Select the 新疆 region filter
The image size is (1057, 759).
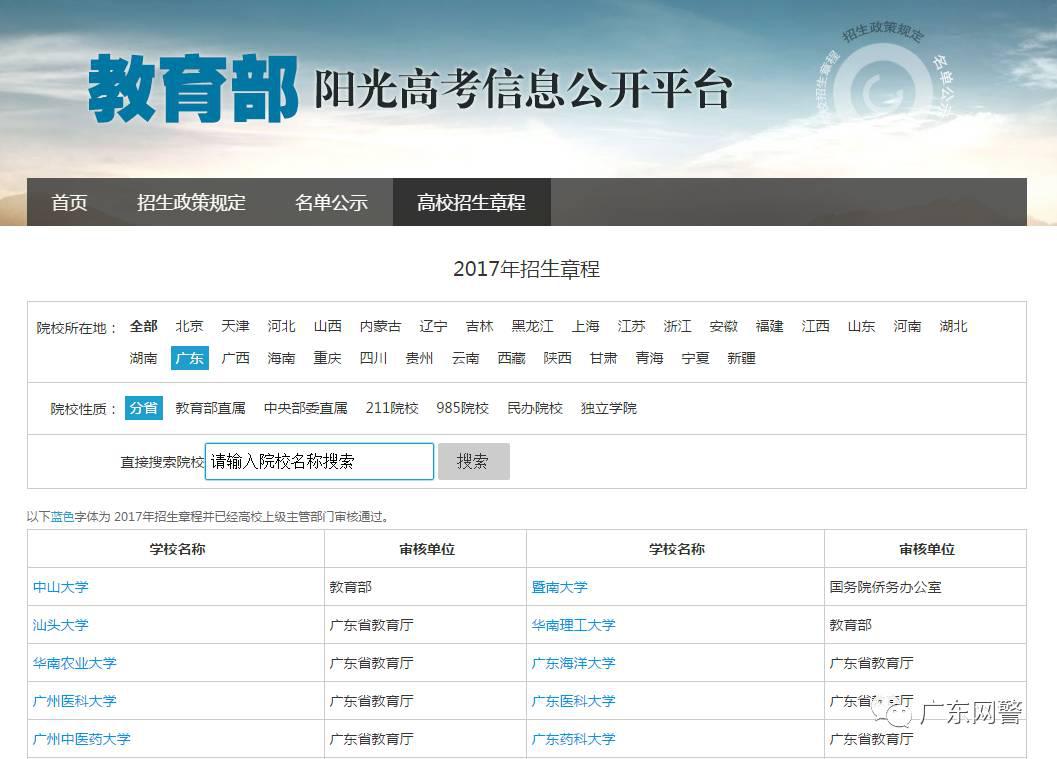pos(741,358)
